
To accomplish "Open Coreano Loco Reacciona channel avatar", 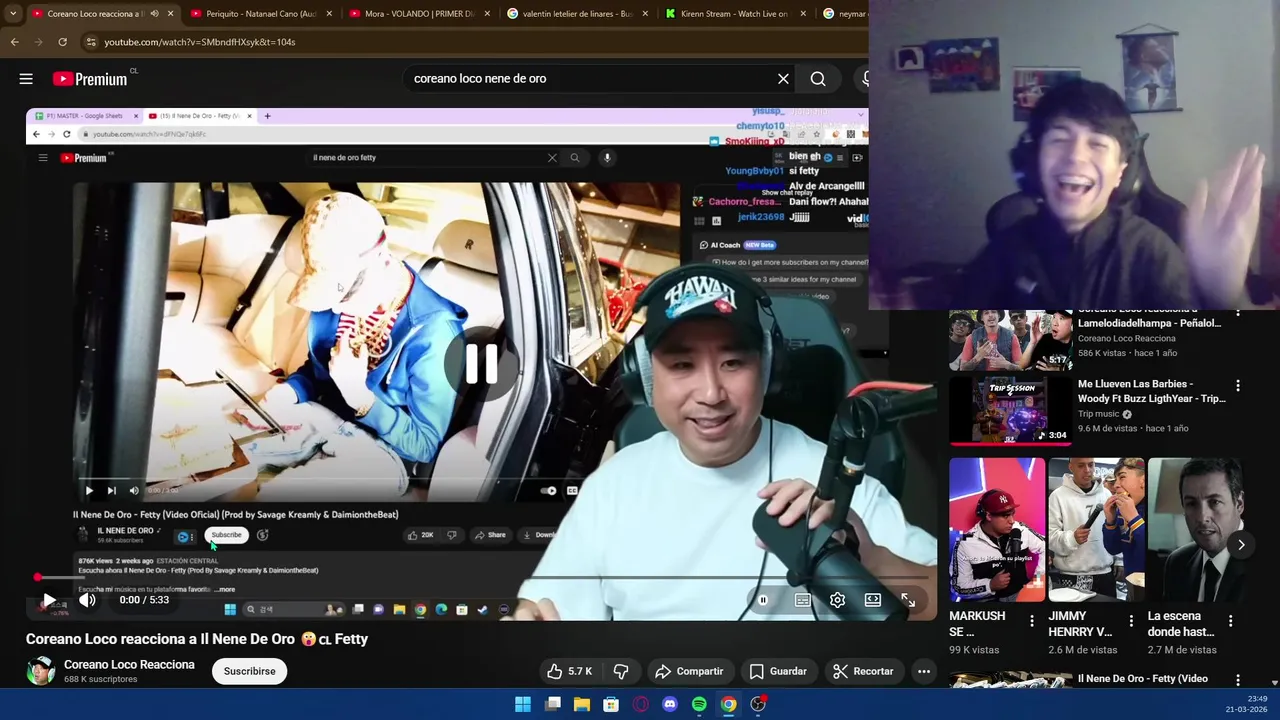I will point(41,671).
